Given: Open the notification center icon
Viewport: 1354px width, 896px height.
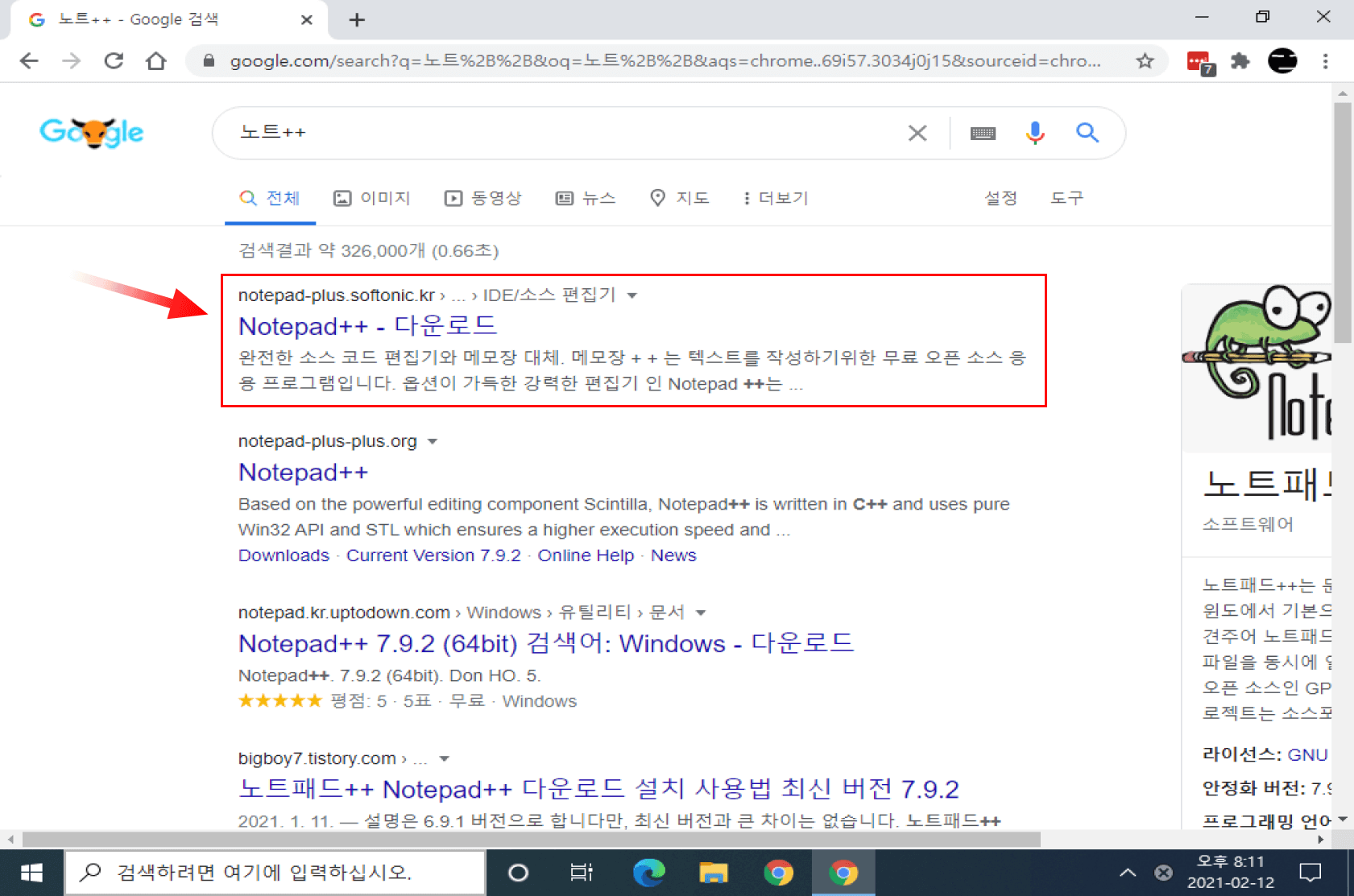Looking at the screenshot, I should click(x=1311, y=873).
